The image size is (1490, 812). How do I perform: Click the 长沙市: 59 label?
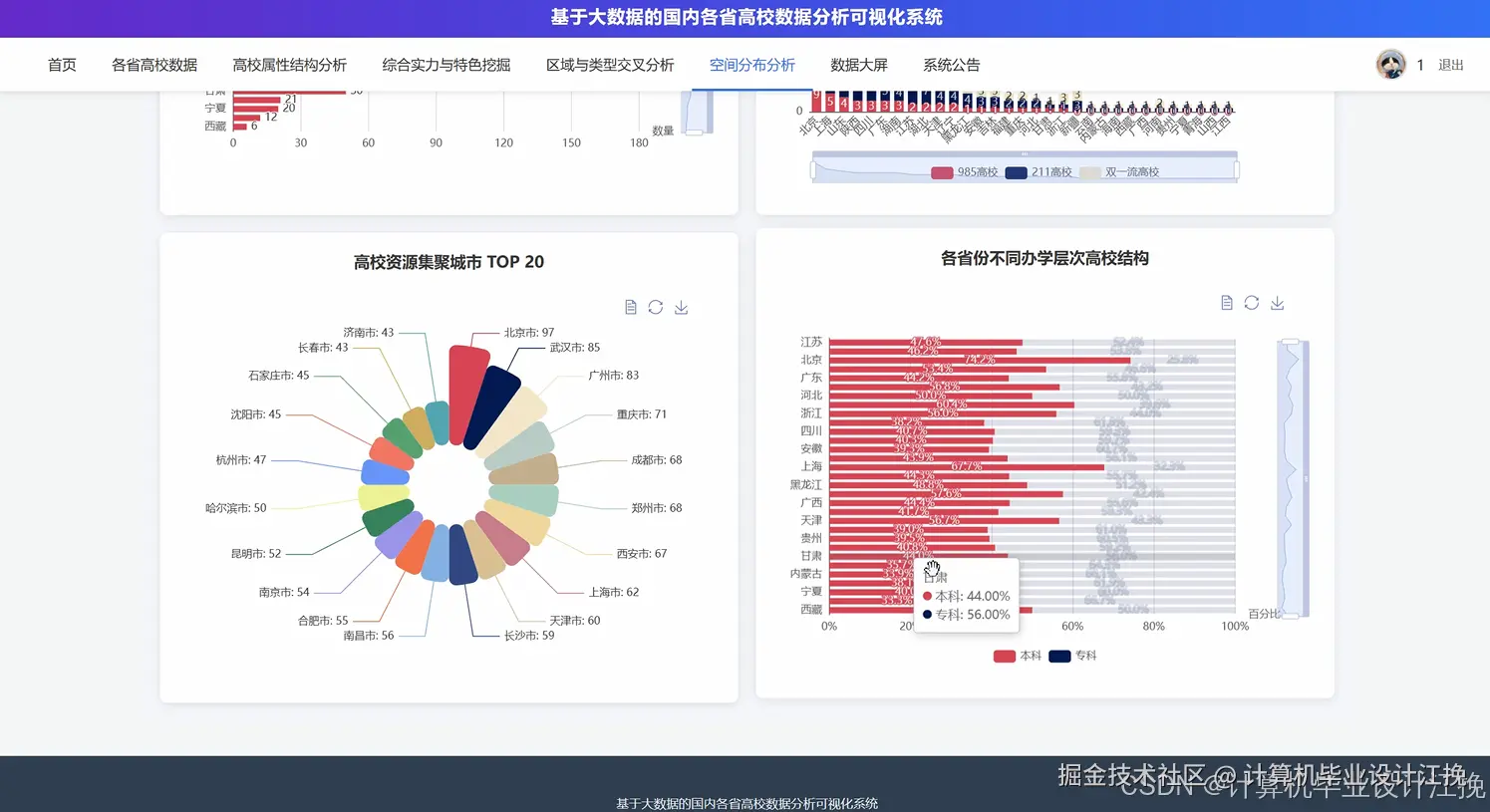click(529, 636)
